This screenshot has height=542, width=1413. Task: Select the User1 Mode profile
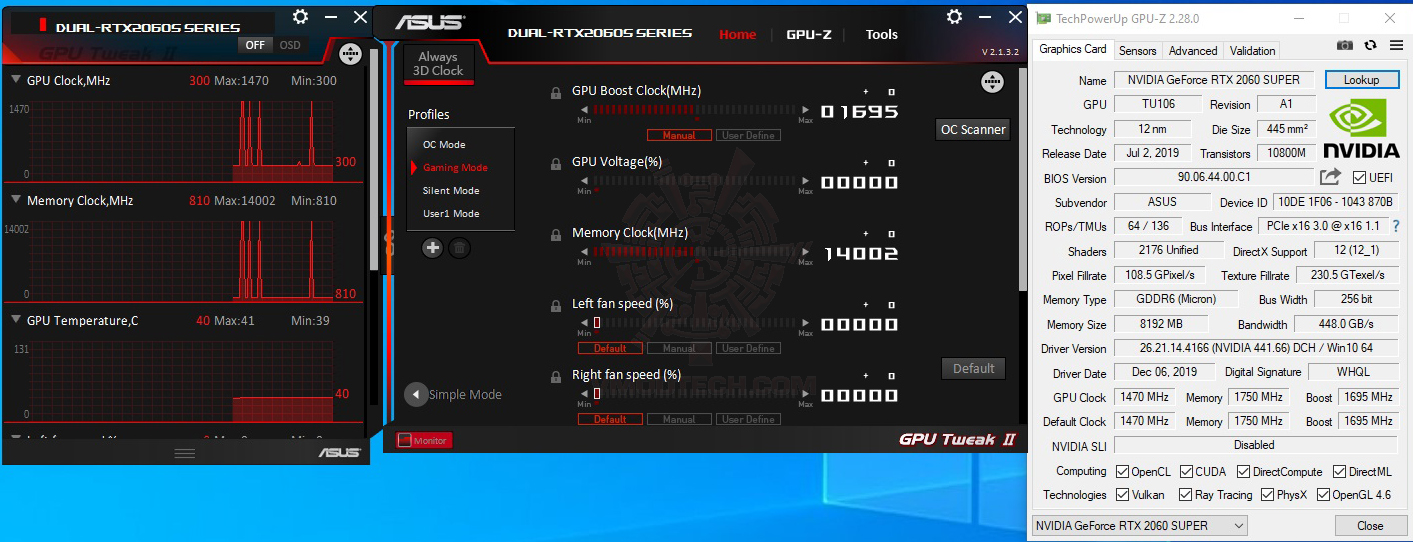point(451,213)
